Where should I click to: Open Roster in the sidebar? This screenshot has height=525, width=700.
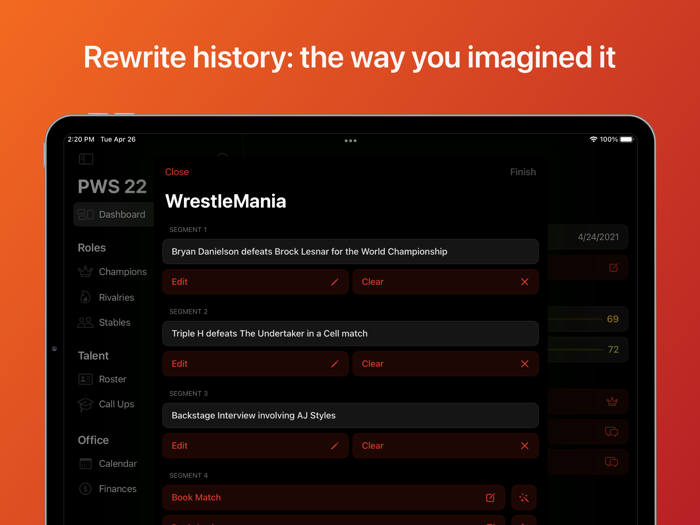click(x=112, y=379)
